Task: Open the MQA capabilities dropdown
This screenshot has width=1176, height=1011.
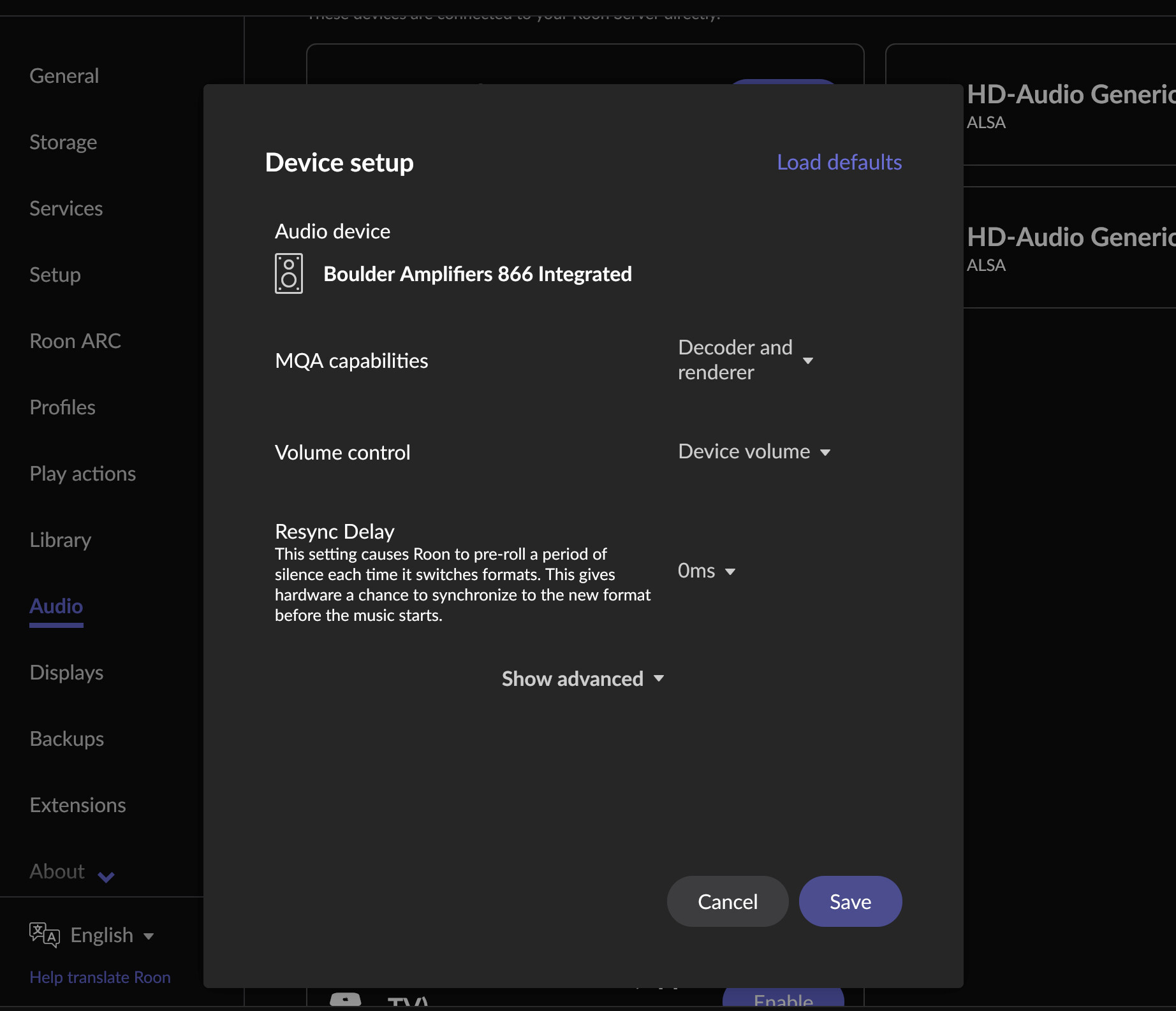Action: click(745, 360)
